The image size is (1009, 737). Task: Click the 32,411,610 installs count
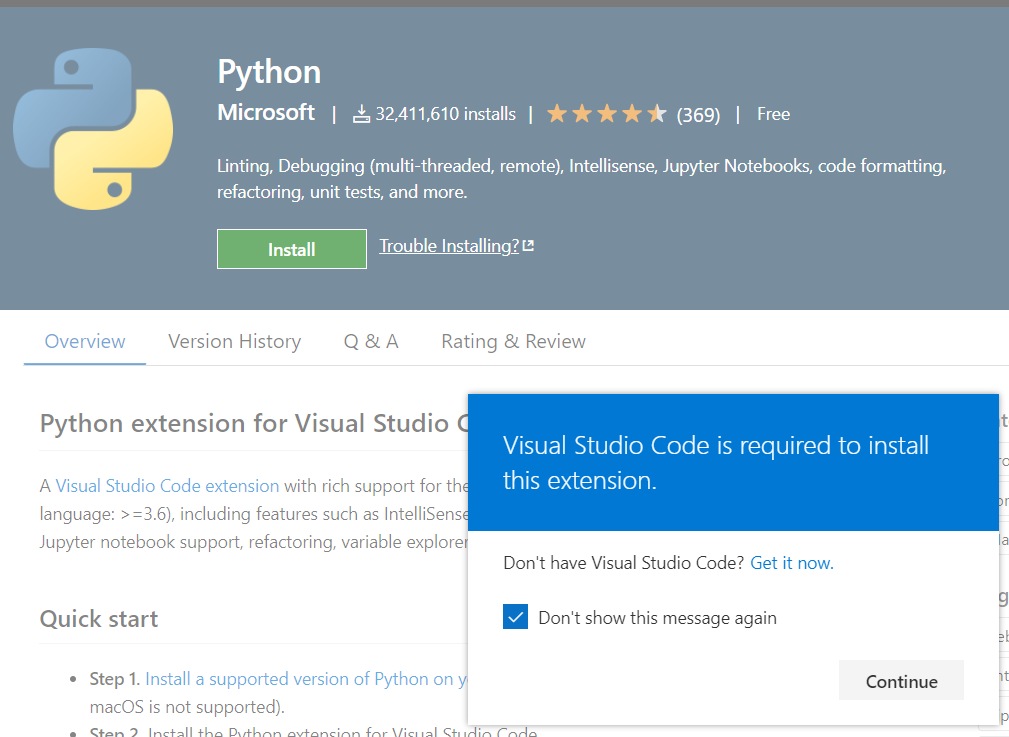tap(446, 114)
